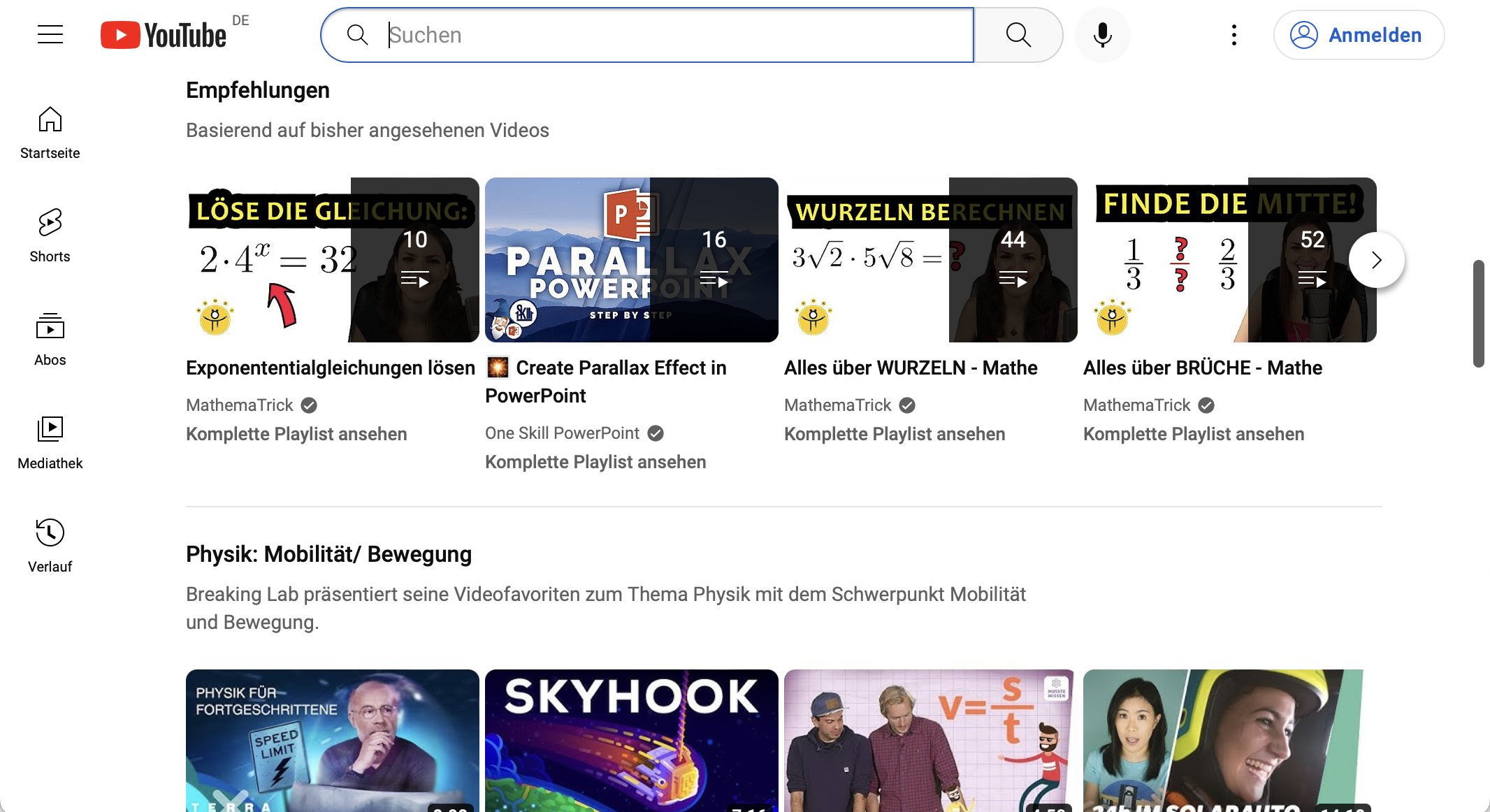Open the v=s/t physics video thumbnail
This screenshot has height=812, width=1490.
pos(931,741)
